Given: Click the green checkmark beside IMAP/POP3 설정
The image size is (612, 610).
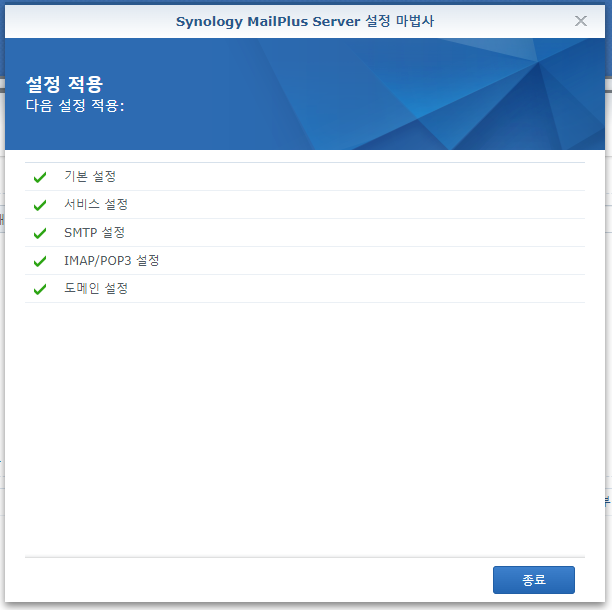Looking at the screenshot, I should click(40, 261).
